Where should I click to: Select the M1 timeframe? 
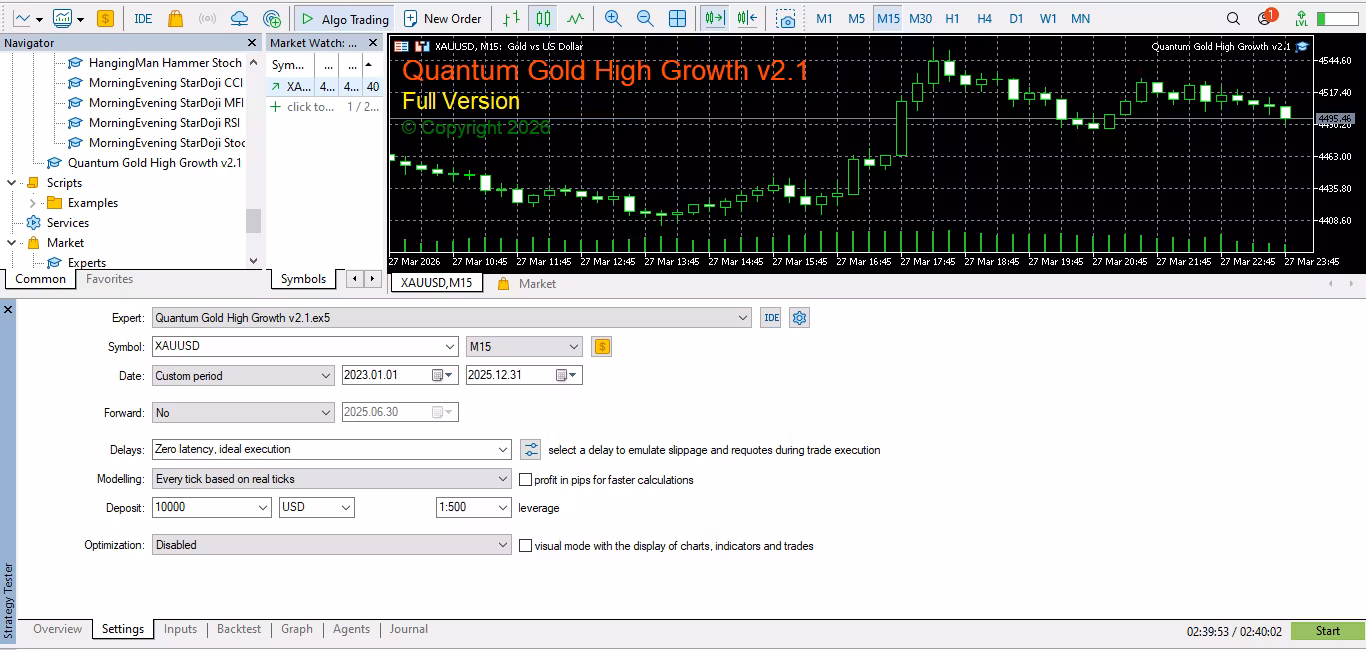coord(824,18)
